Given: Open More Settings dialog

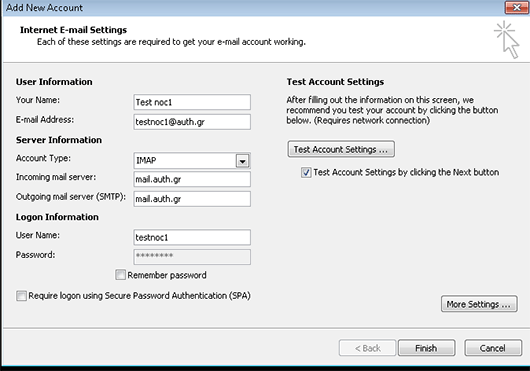Looking at the screenshot, I should click(x=479, y=304).
